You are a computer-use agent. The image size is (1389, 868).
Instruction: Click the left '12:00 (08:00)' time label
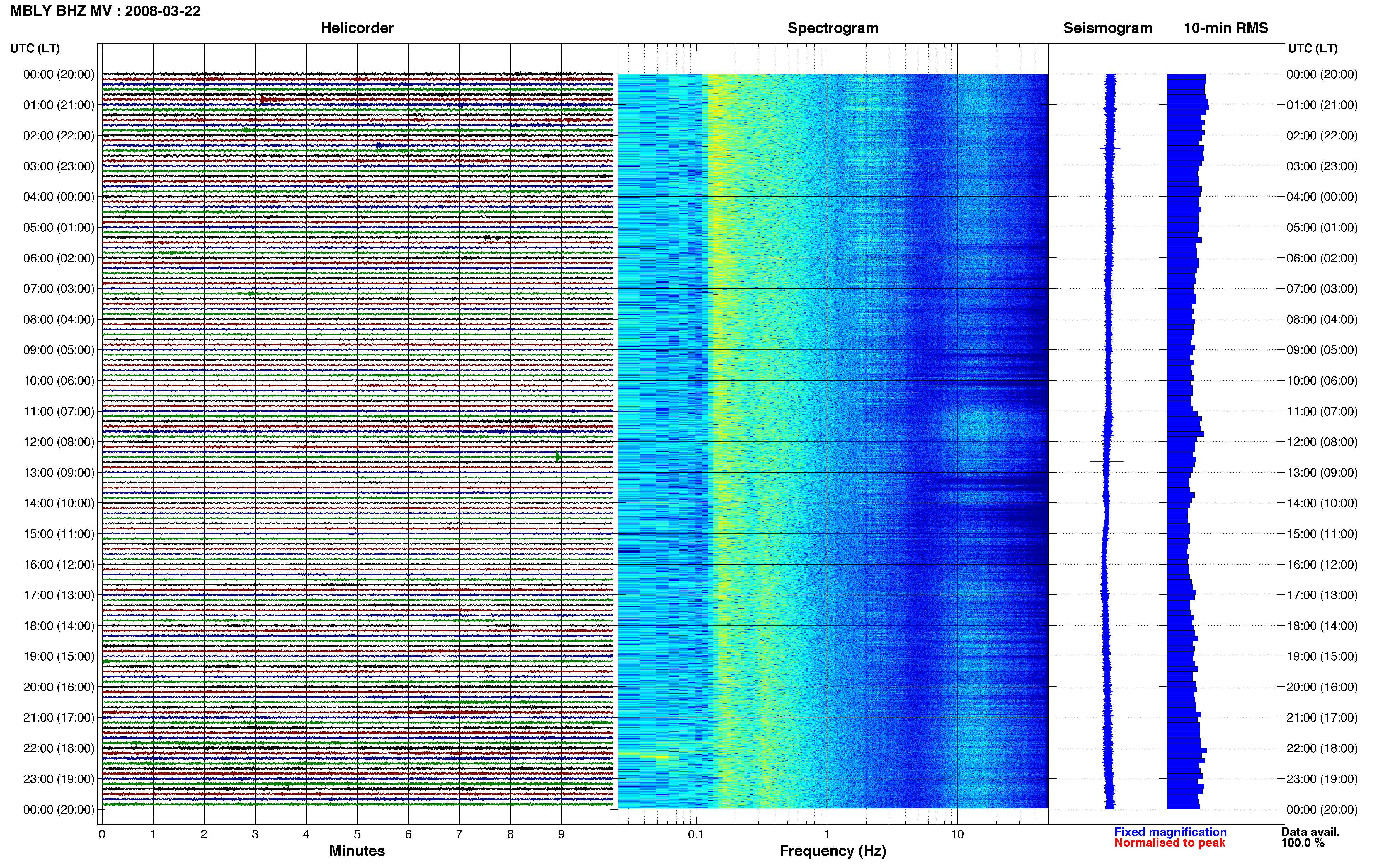[59, 442]
